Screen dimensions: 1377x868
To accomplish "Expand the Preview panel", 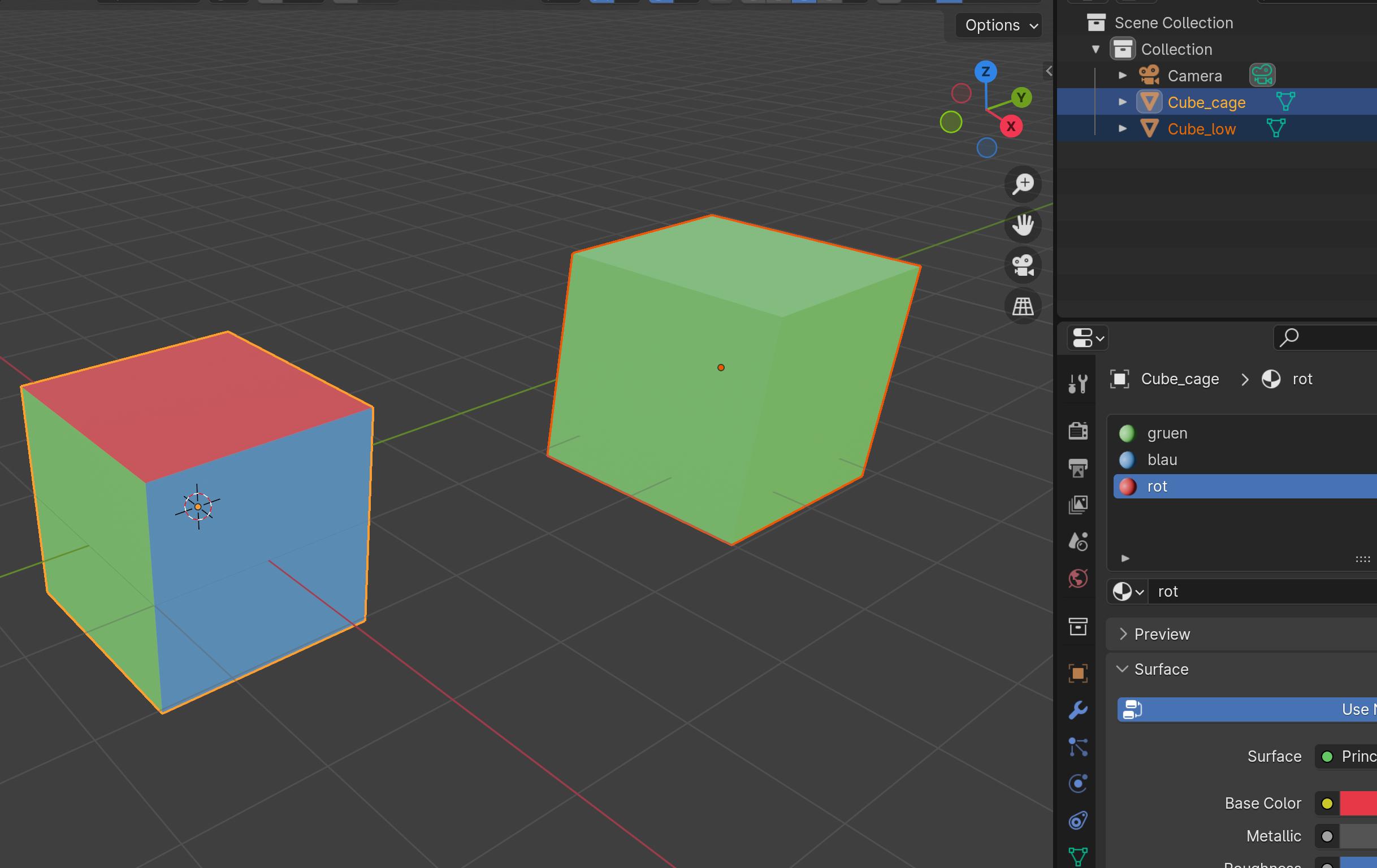I will (1162, 634).
